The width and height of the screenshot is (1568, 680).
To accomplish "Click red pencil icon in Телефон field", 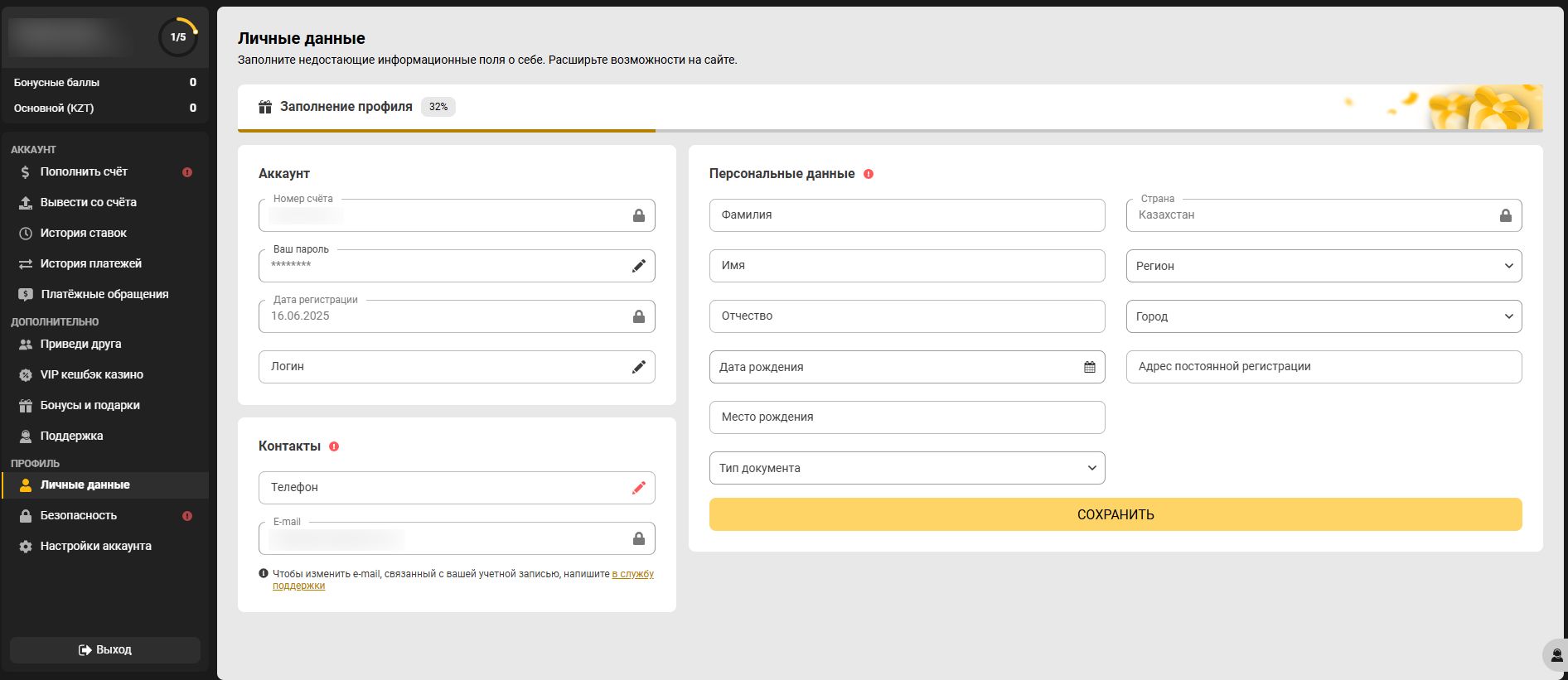I will (x=638, y=488).
